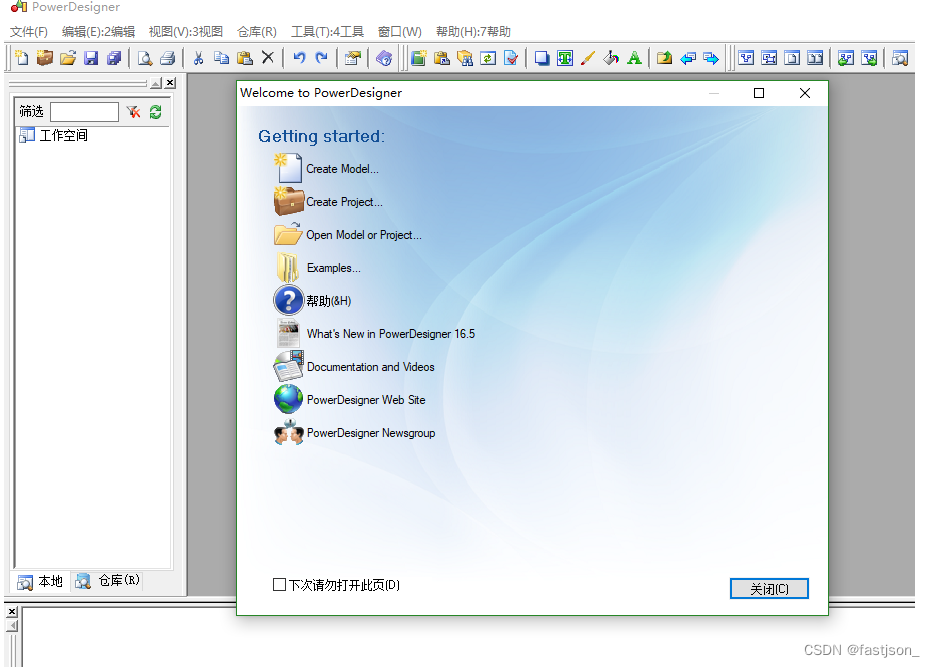Click the Save floppy disk icon
935x667 pixels.
(x=91, y=58)
